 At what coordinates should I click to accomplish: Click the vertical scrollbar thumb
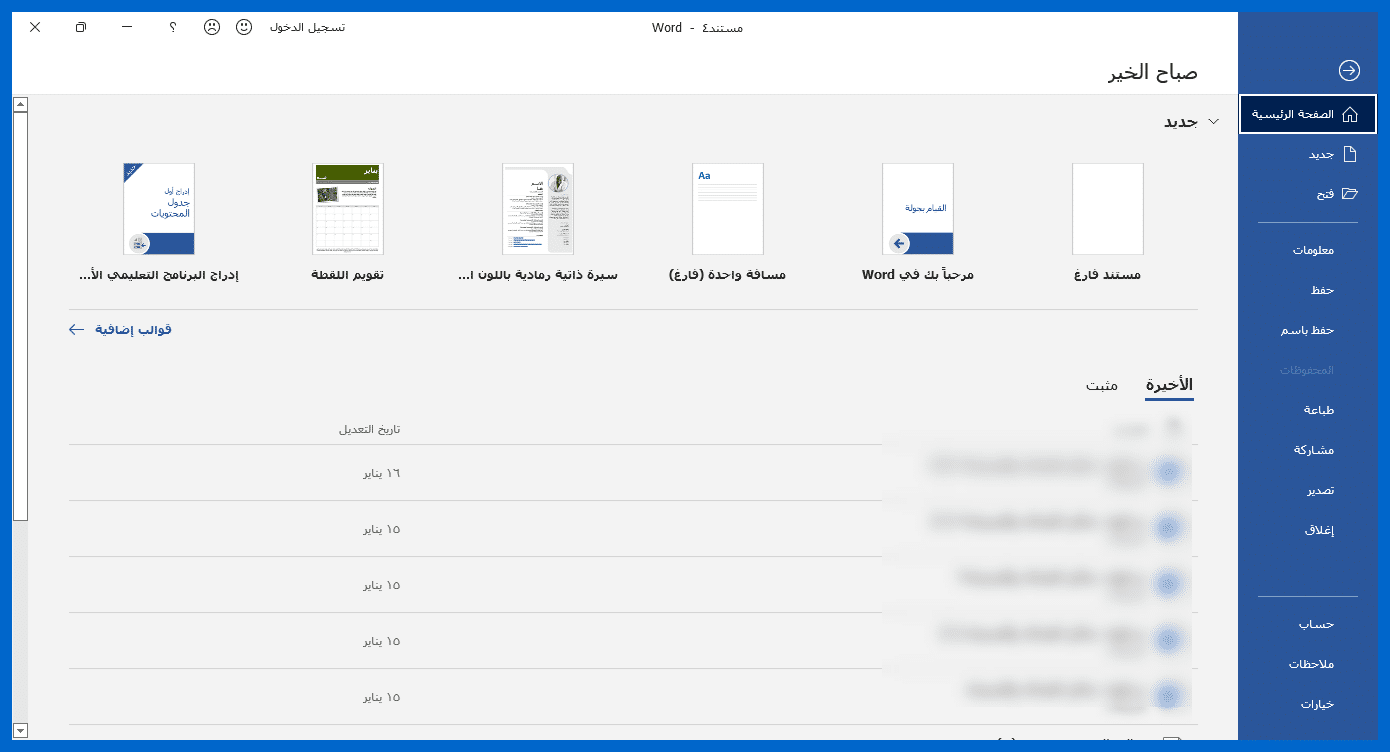coord(20,316)
